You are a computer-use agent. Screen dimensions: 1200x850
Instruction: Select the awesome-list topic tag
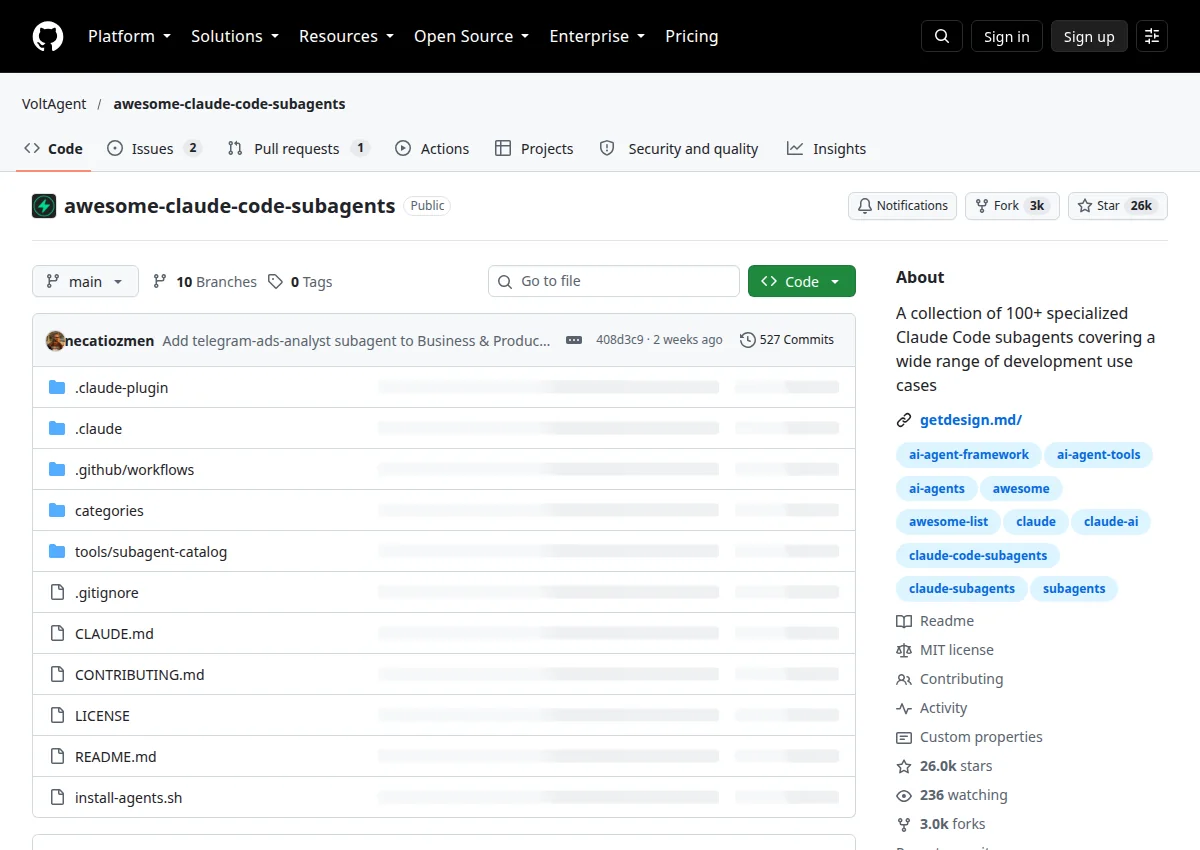[948, 521]
